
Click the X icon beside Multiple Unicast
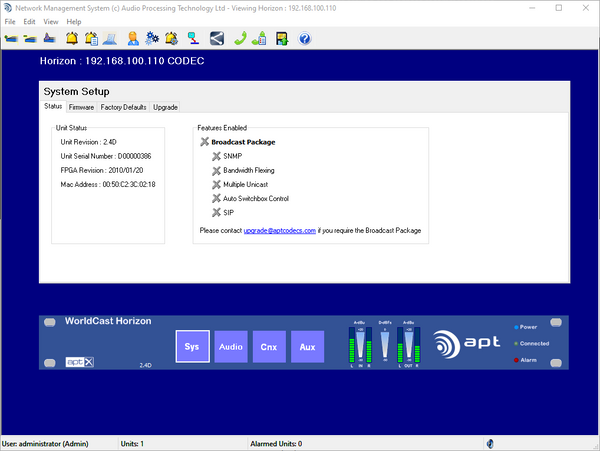(x=217, y=184)
